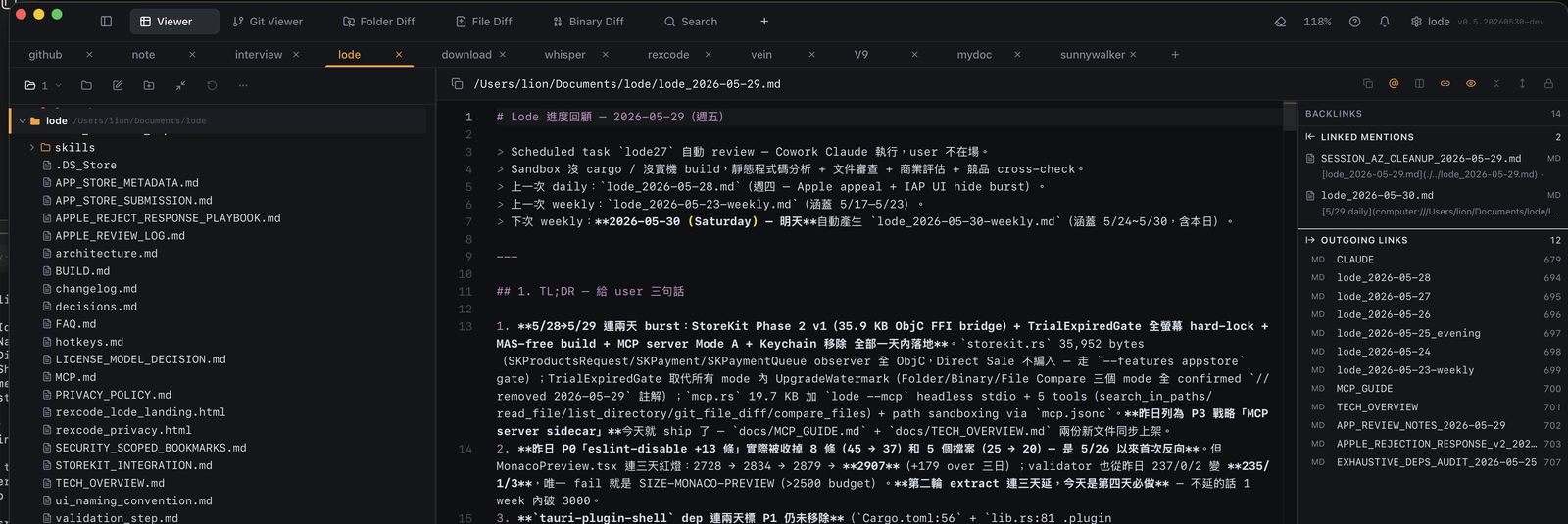The image size is (1568, 524).
Task: Click the duplicate icon in editor toolbar
Action: tap(1368, 84)
